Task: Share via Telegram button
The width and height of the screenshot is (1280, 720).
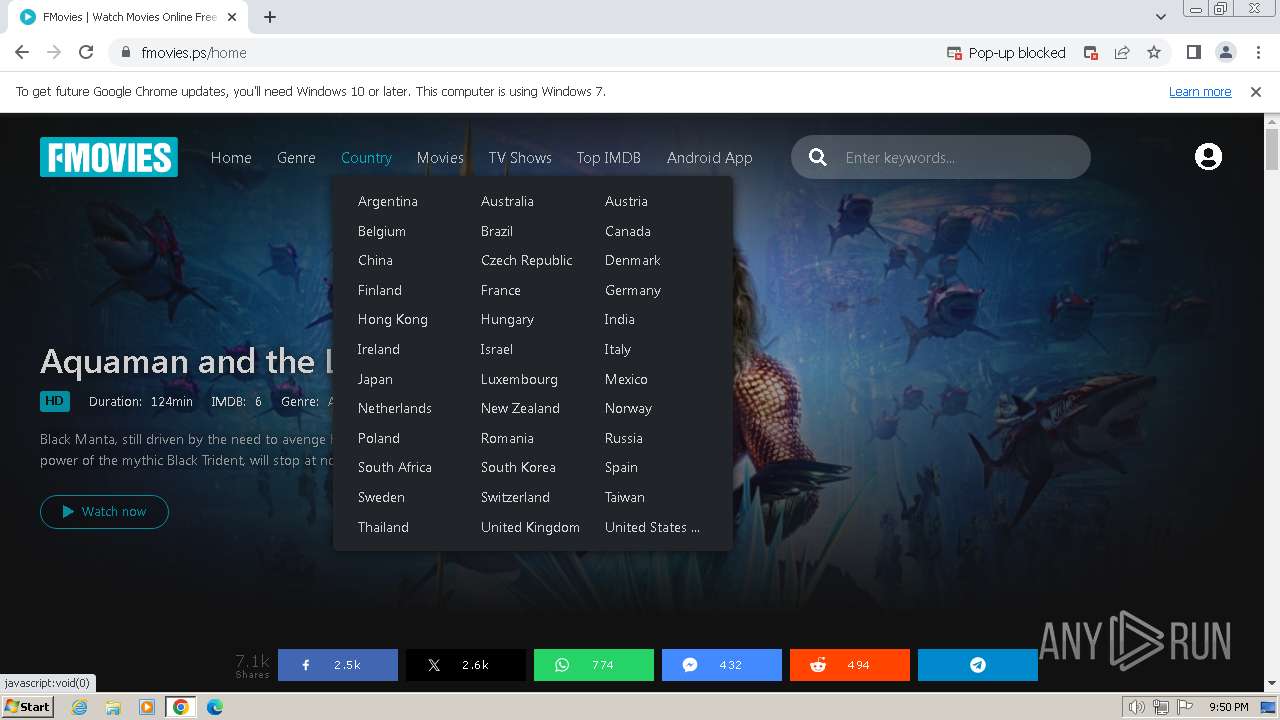Action: pos(978,665)
